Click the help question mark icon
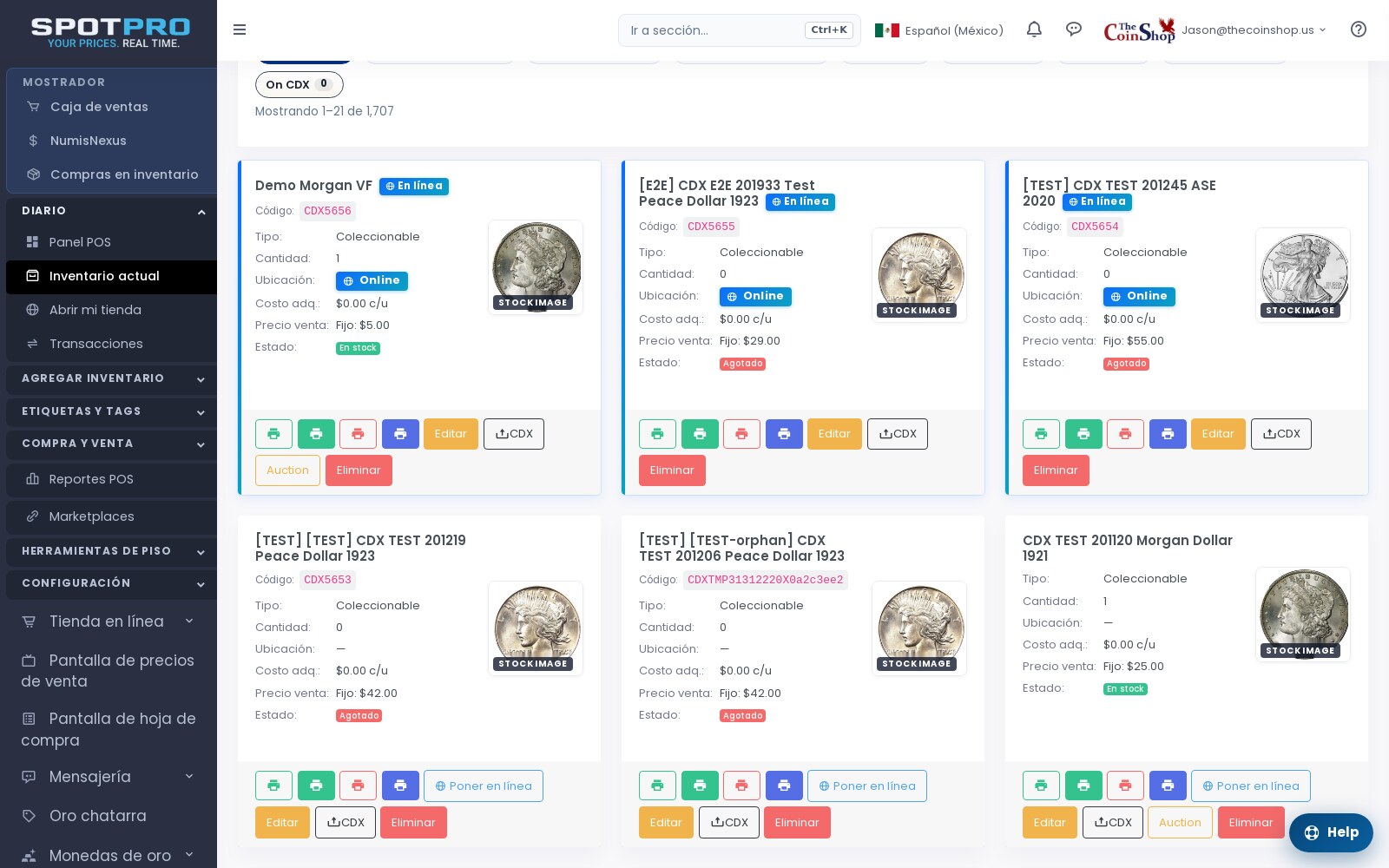This screenshot has width=1389, height=868. 1359,30
